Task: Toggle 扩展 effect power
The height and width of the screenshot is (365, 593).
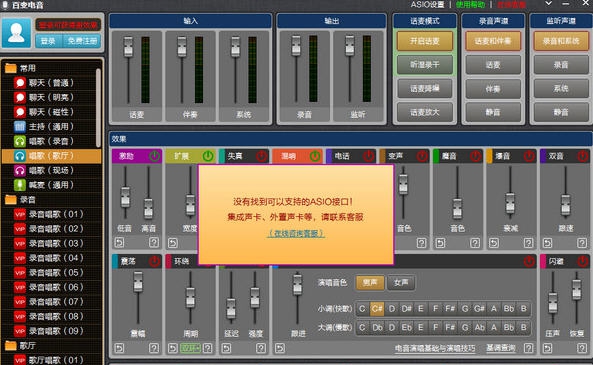Action: [x=208, y=156]
